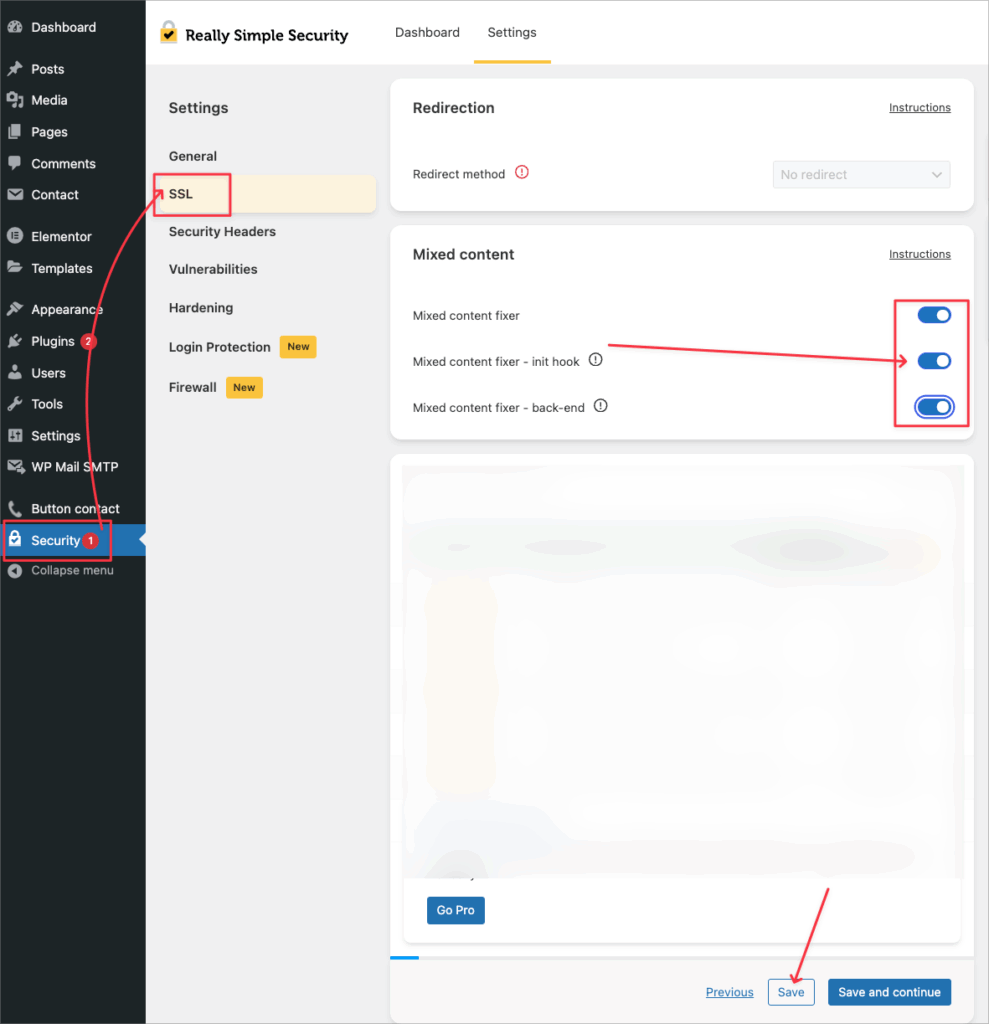Click the Settings sliders icon in sidebar

point(15,435)
